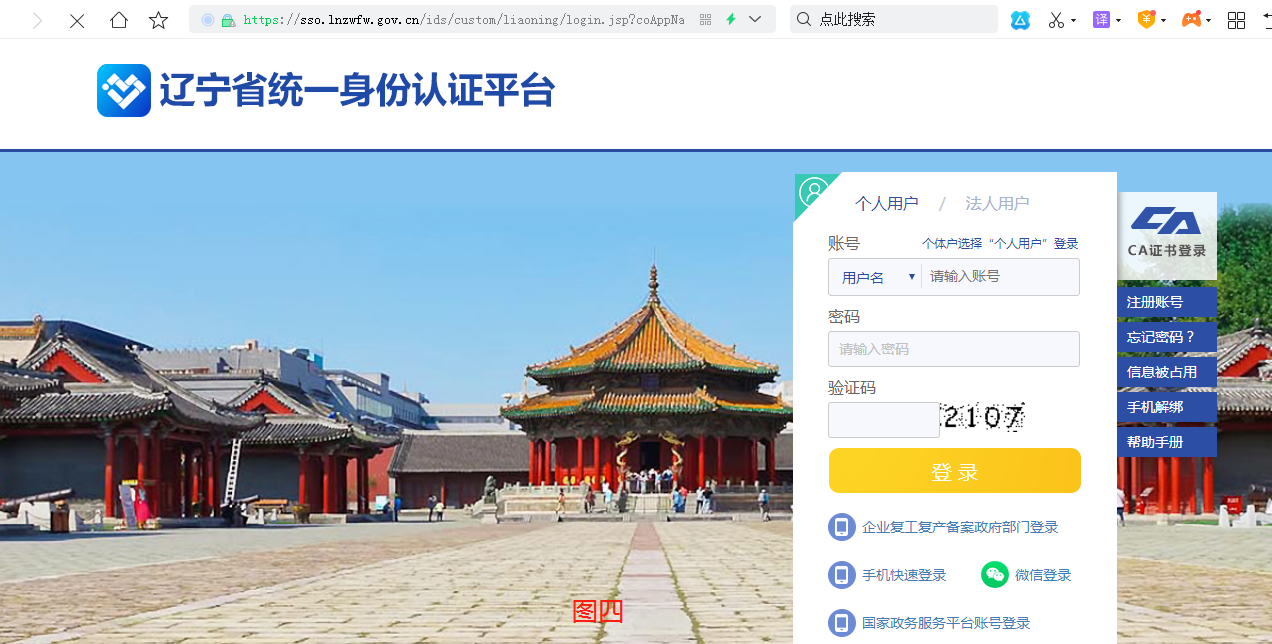Screen dimensions: 1272x644
Task: Click the translate extension icon
Action: tap(1101, 20)
